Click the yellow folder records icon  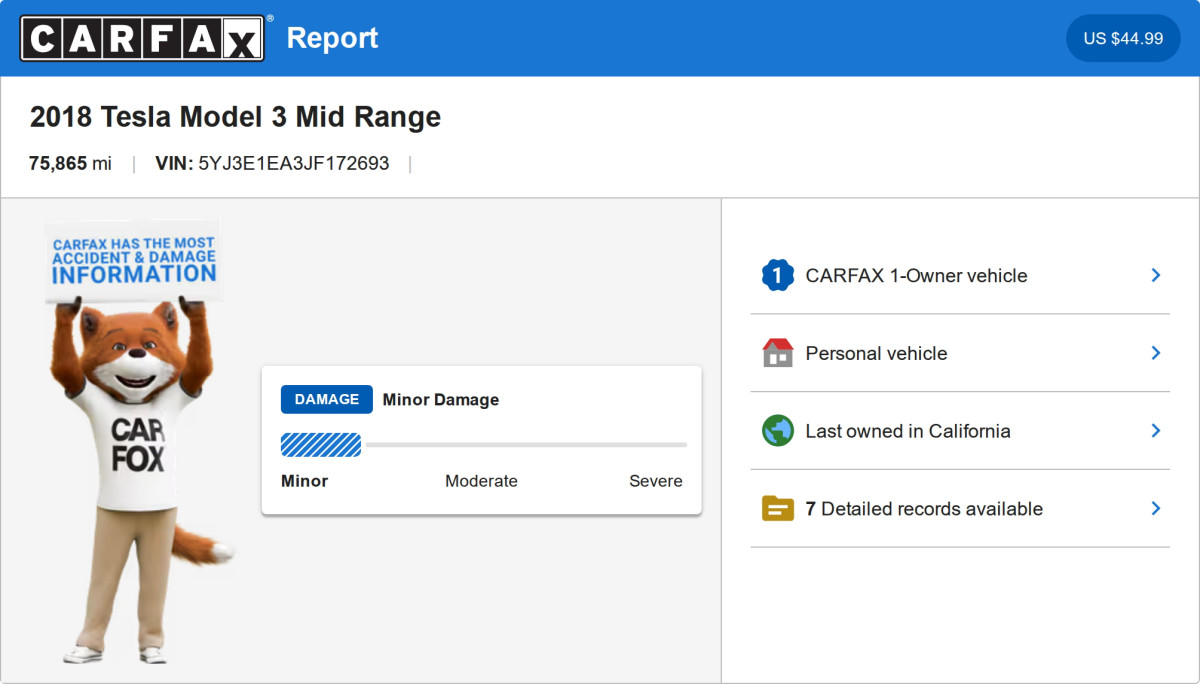[x=777, y=509]
